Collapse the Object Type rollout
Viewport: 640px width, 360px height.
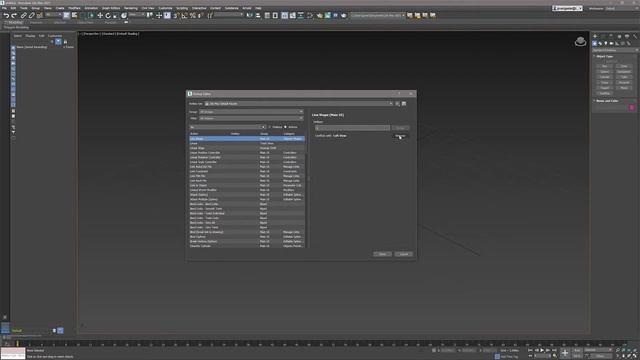tap(603, 56)
